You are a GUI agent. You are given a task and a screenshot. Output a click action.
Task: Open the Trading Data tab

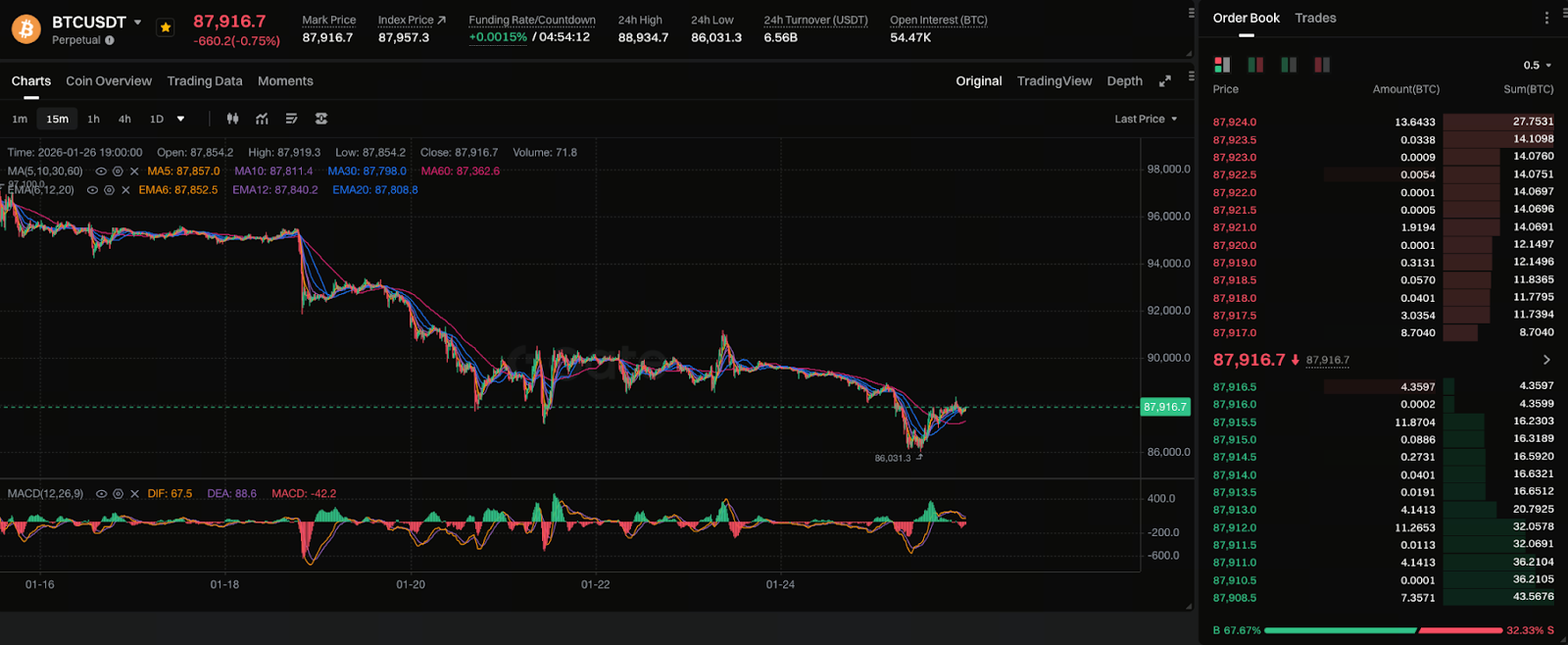point(205,81)
